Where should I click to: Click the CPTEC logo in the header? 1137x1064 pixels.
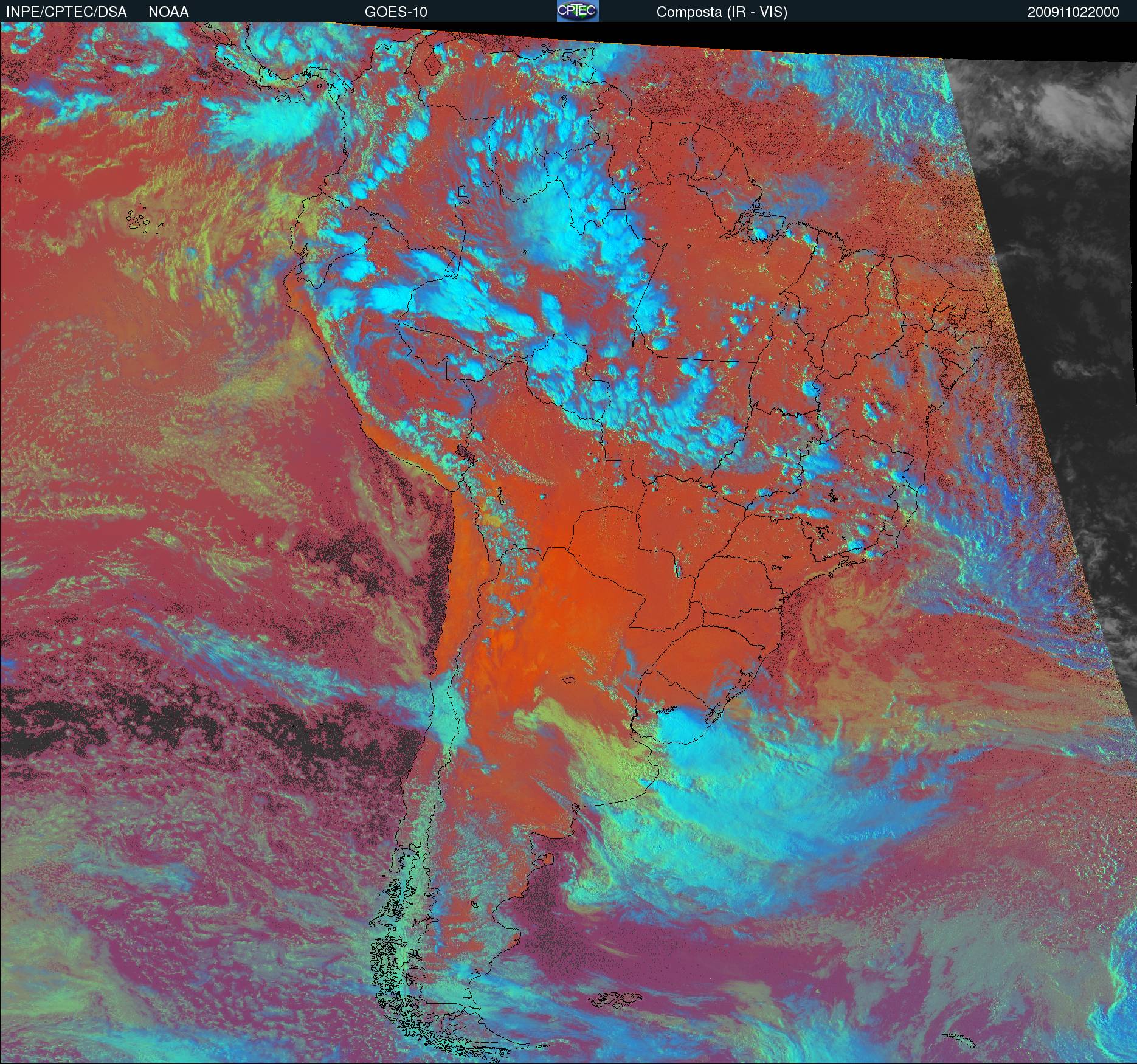[x=578, y=12]
